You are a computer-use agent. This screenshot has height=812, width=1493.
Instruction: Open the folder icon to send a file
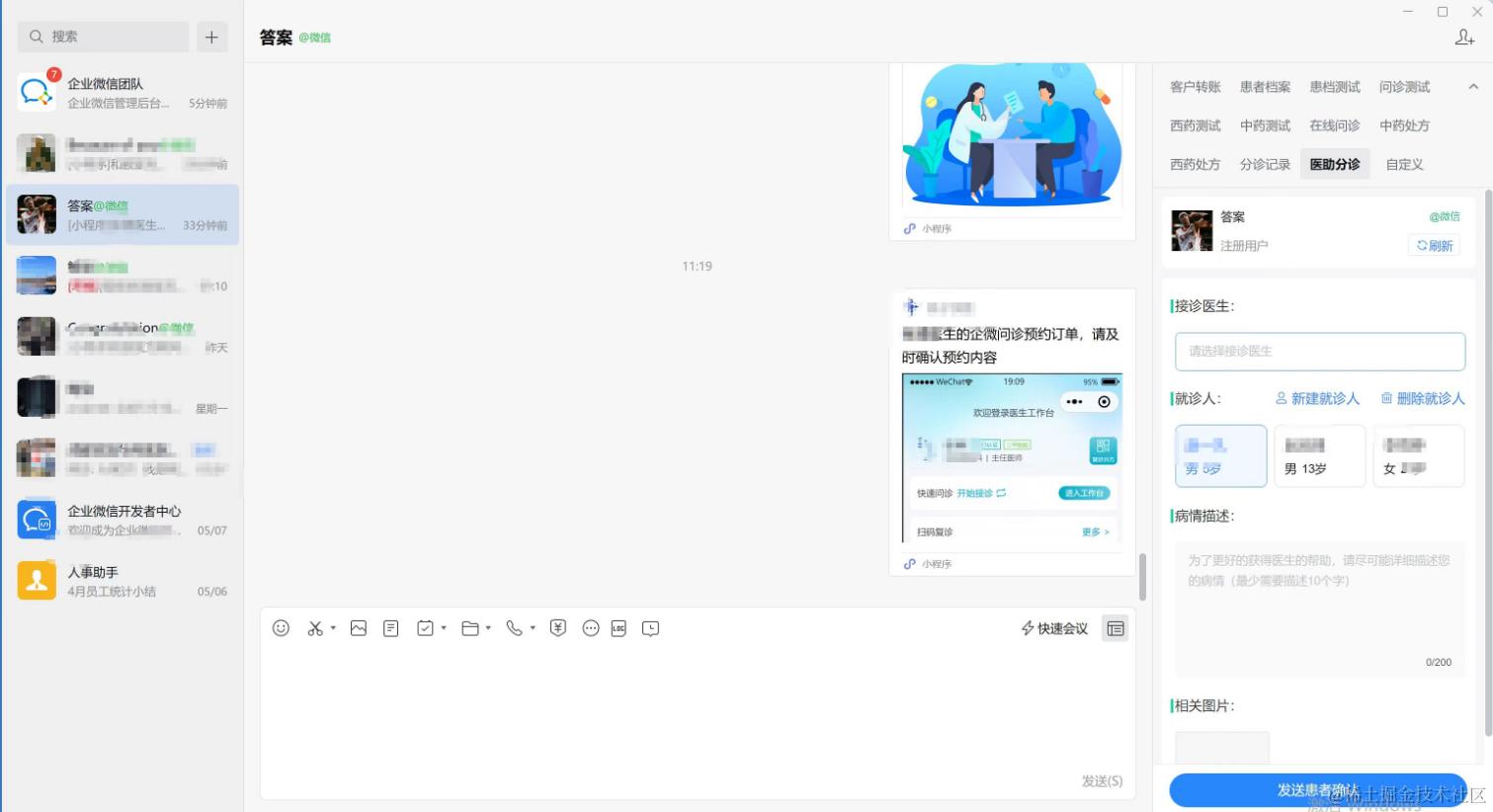pyautogui.click(x=471, y=628)
